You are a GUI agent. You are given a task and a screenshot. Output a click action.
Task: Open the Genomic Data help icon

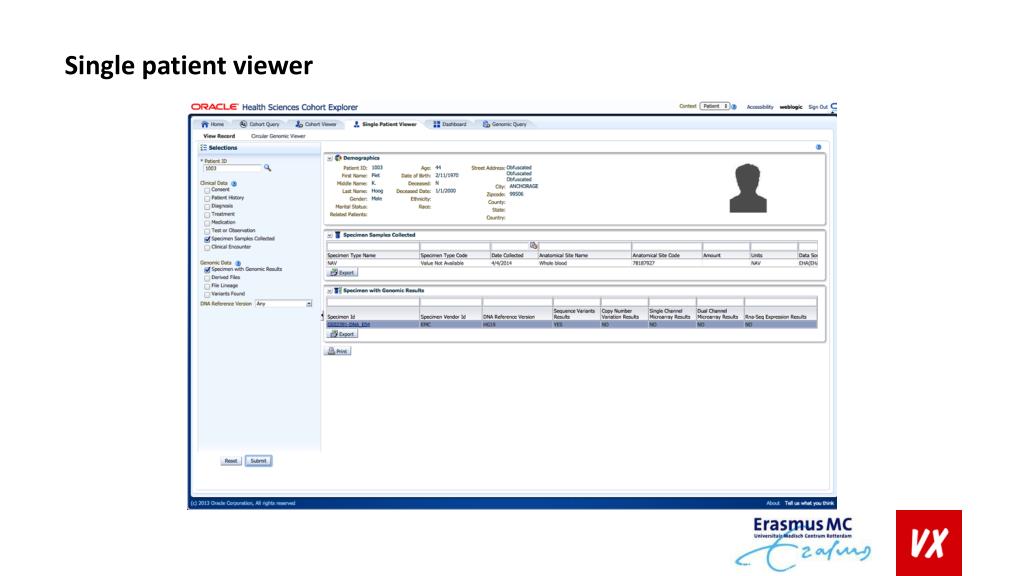pos(238,263)
